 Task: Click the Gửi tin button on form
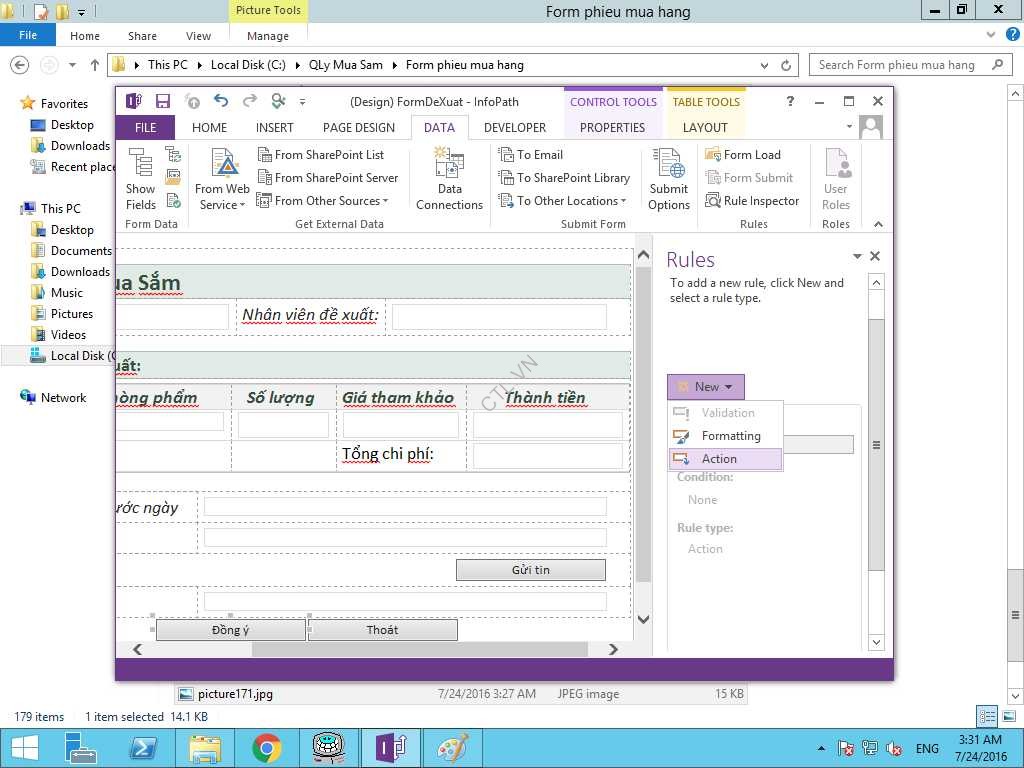[x=530, y=570]
